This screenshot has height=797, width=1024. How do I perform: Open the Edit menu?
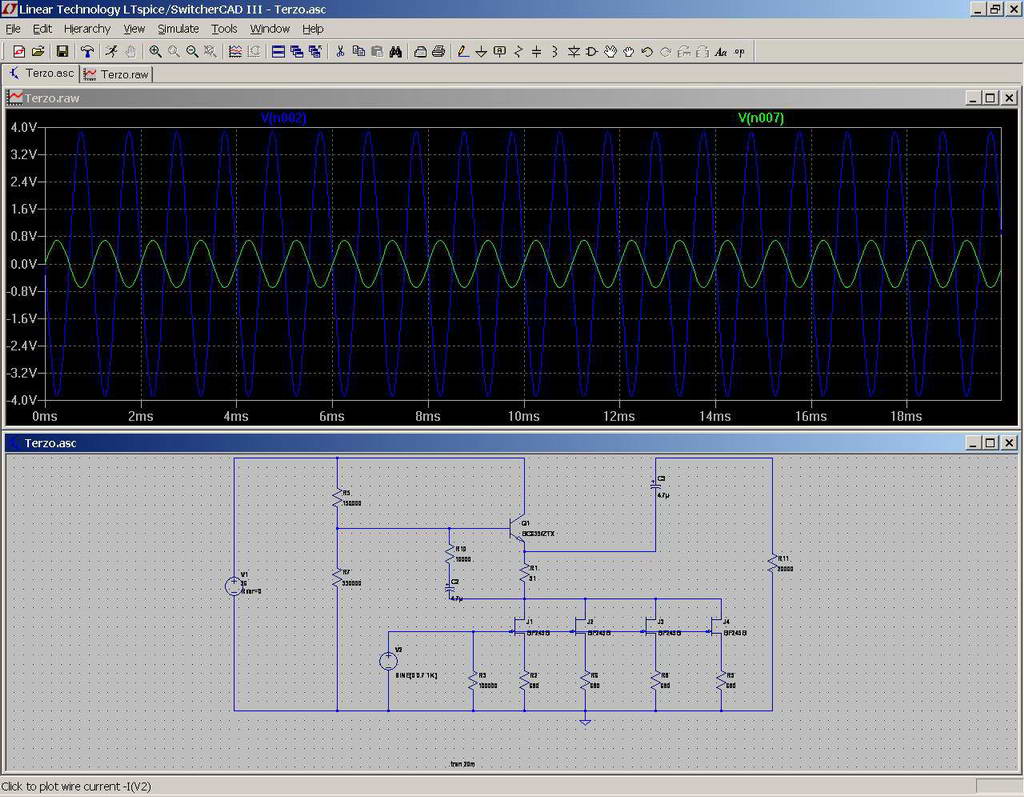42,29
